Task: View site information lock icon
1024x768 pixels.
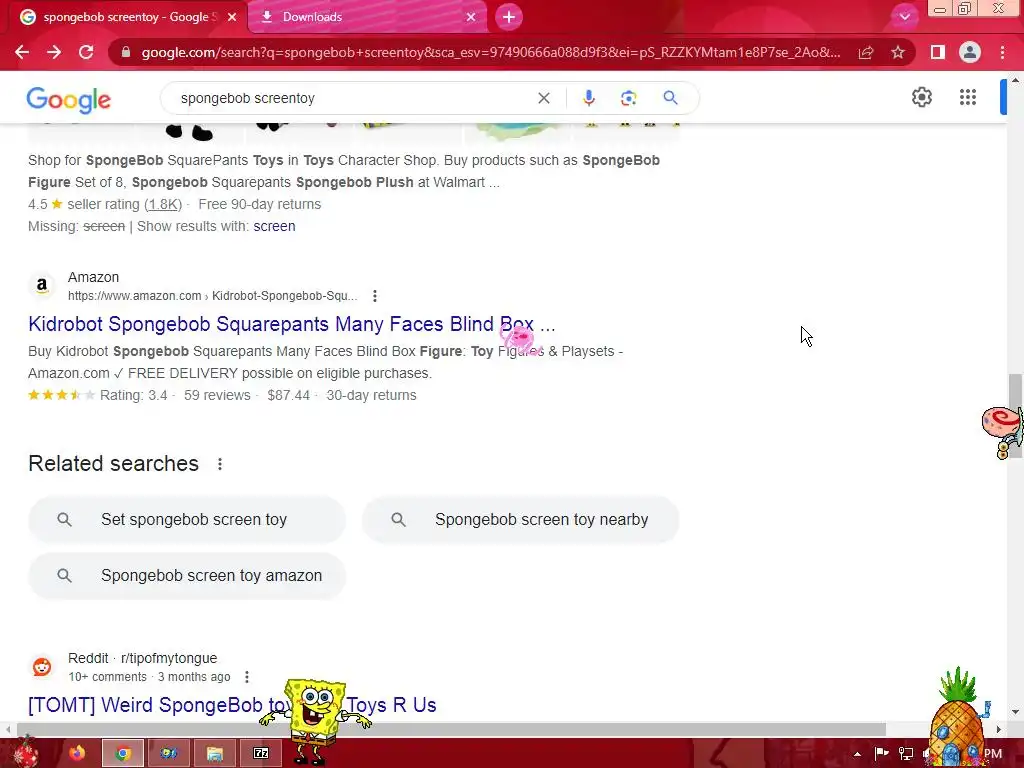Action: 125,52
